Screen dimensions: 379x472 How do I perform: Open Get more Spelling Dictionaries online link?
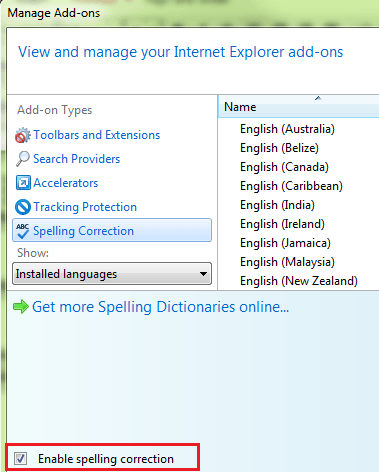pos(160,307)
